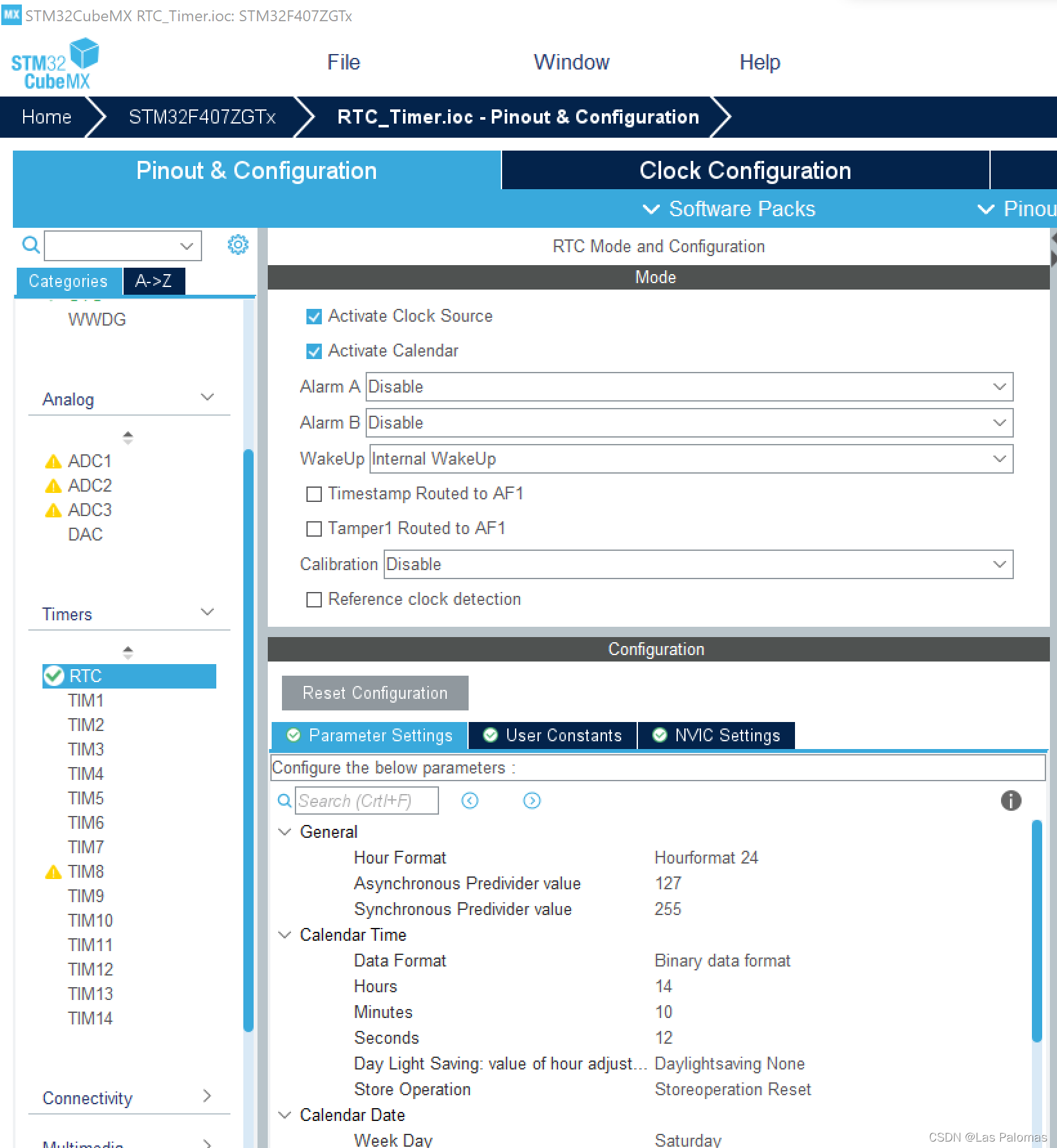The width and height of the screenshot is (1057, 1148).
Task: Click the ADC2 warning triangle icon
Action: [53, 486]
